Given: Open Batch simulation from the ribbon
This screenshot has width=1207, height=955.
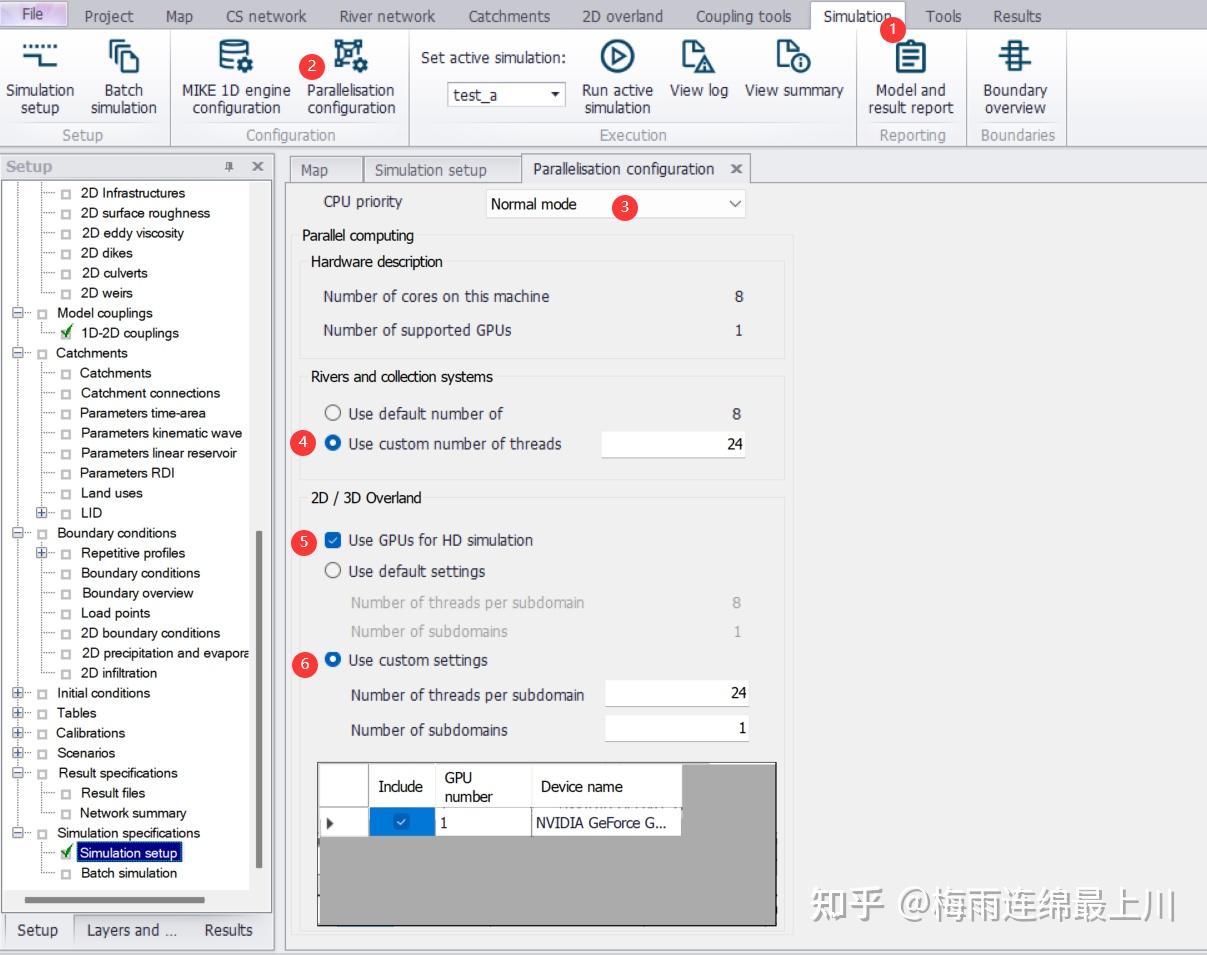Looking at the screenshot, I should click(x=124, y=78).
